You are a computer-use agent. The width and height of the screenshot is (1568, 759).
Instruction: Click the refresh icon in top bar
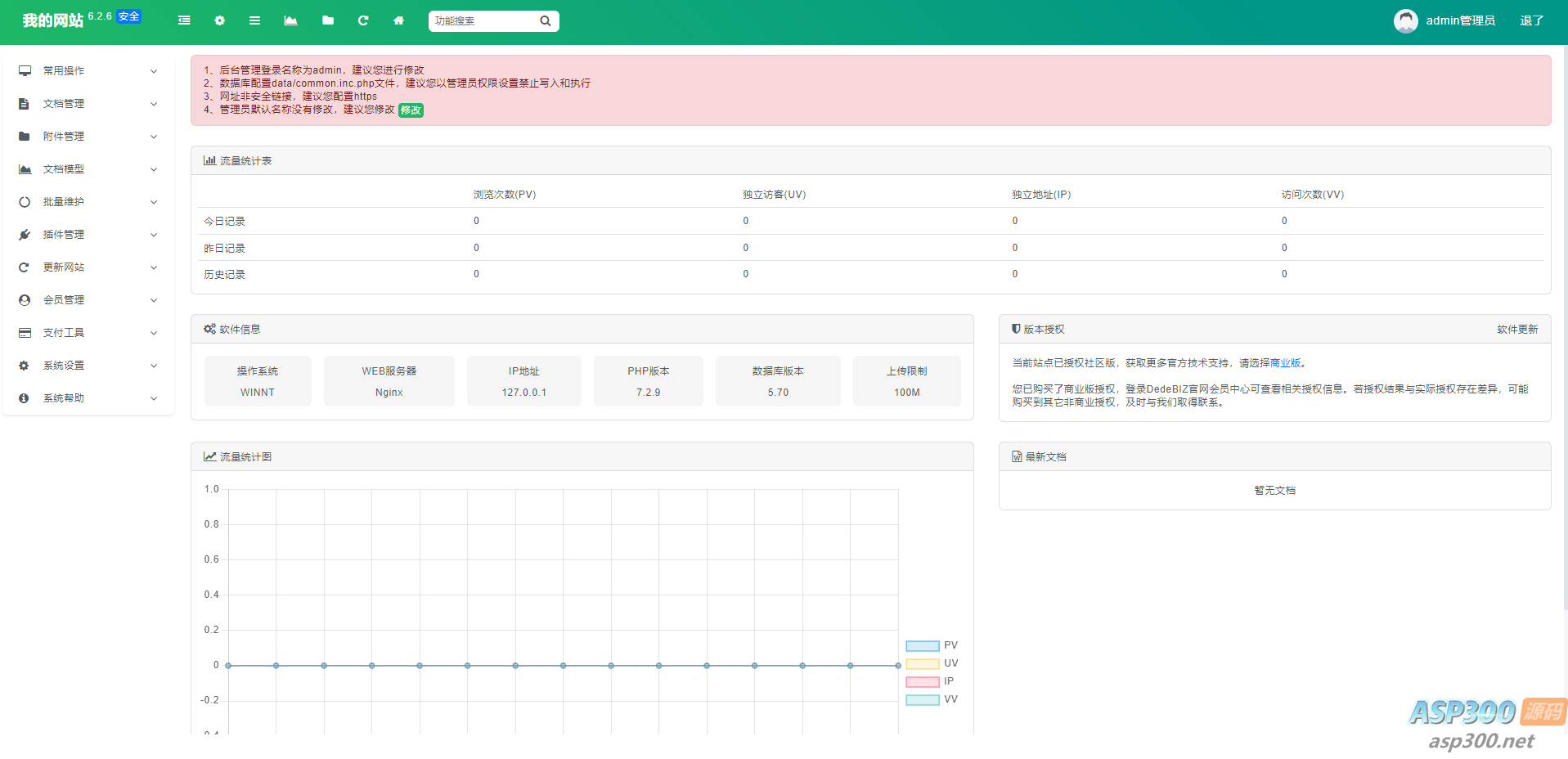(x=363, y=20)
